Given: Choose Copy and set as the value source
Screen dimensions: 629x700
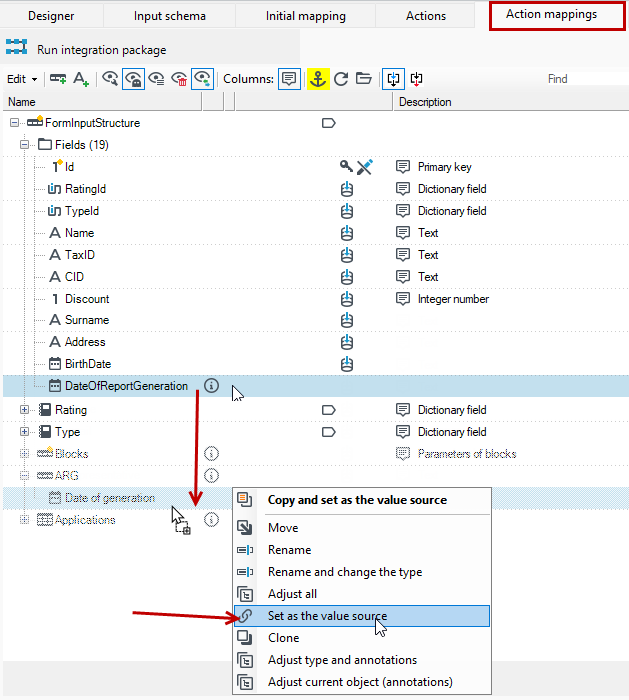Looking at the screenshot, I should click(x=362, y=500).
